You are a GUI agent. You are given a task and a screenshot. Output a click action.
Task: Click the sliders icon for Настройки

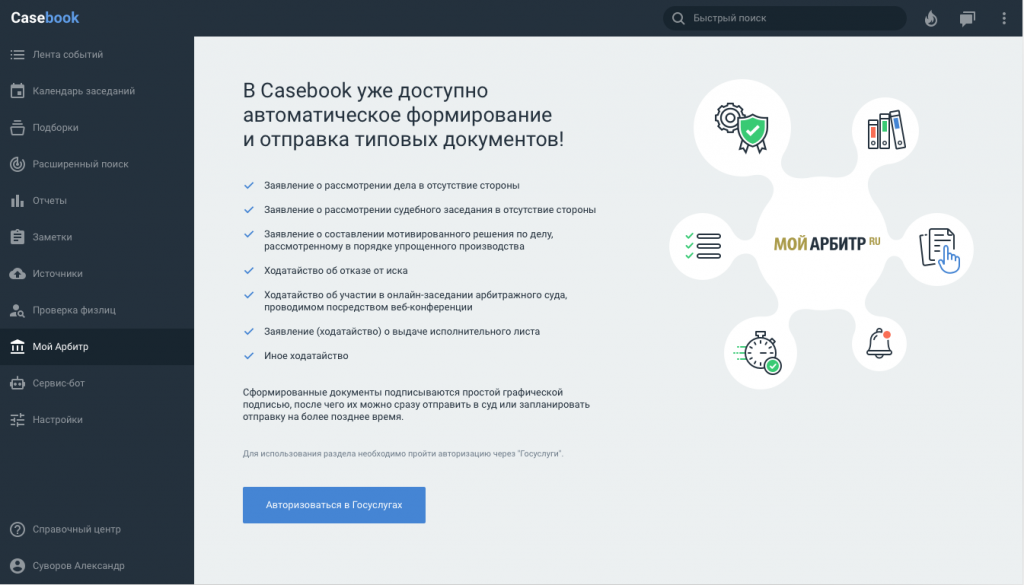click(x=18, y=420)
